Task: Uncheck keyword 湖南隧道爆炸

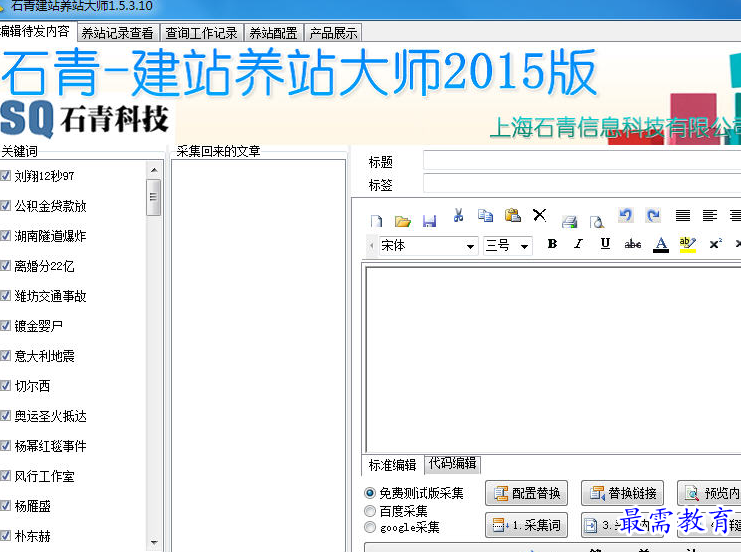Action: point(5,236)
